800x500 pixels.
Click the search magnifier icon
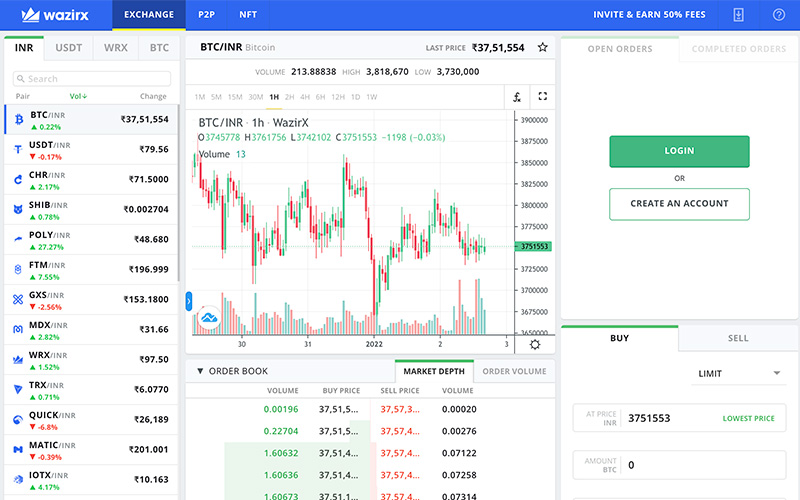coord(21,79)
